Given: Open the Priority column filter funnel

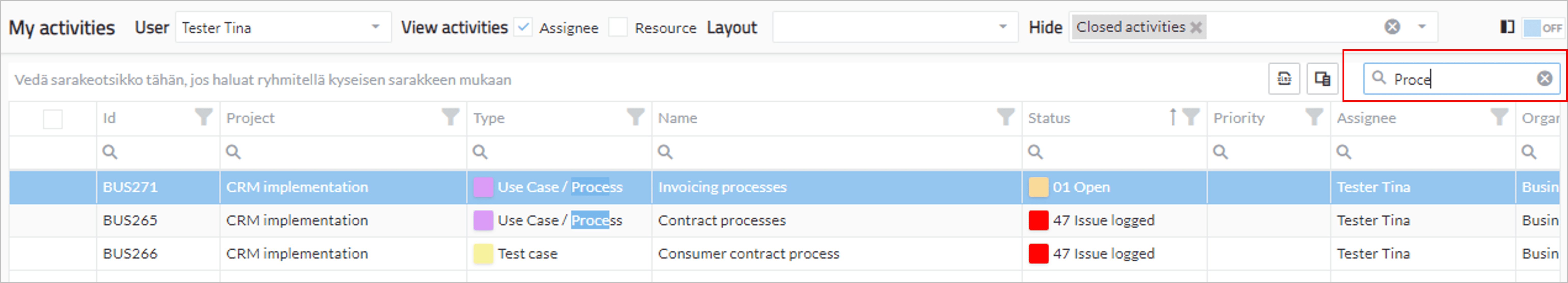Looking at the screenshot, I should click(1314, 116).
